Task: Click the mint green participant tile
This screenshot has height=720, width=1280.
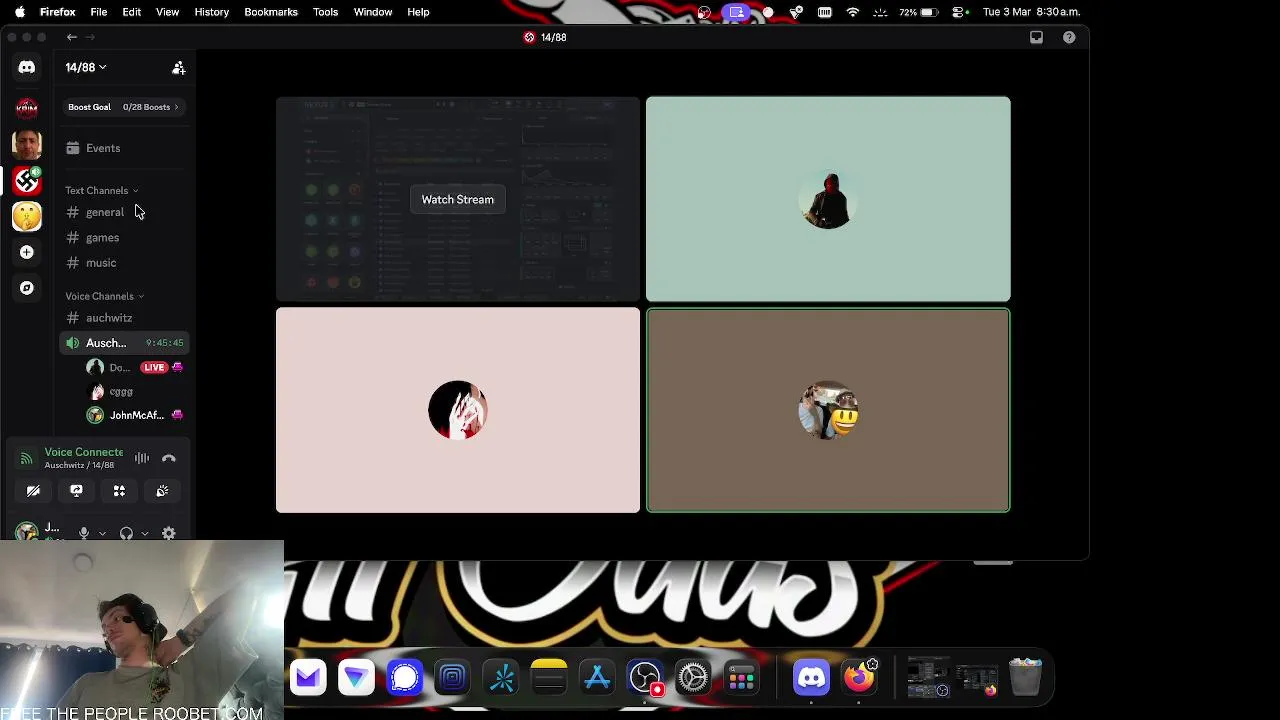Action: (828, 199)
